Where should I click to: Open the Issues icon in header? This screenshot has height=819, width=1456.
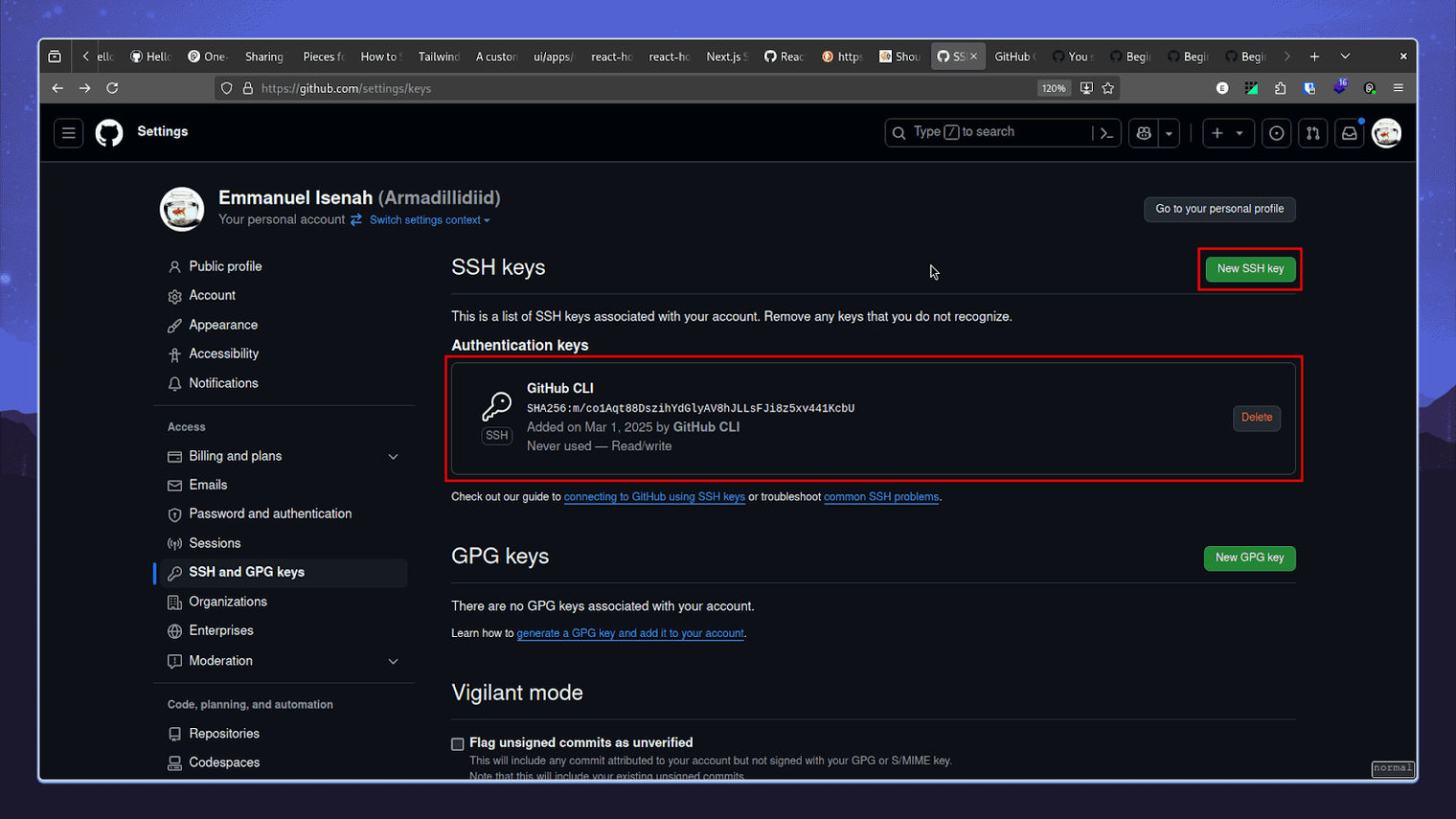click(x=1276, y=133)
